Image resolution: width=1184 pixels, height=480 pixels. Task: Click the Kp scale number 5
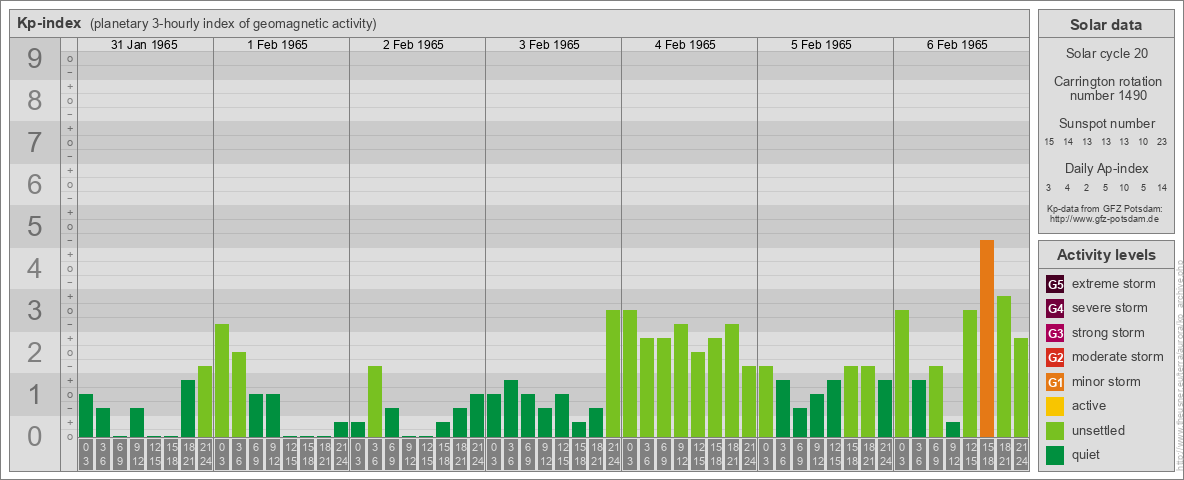click(34, 226)
